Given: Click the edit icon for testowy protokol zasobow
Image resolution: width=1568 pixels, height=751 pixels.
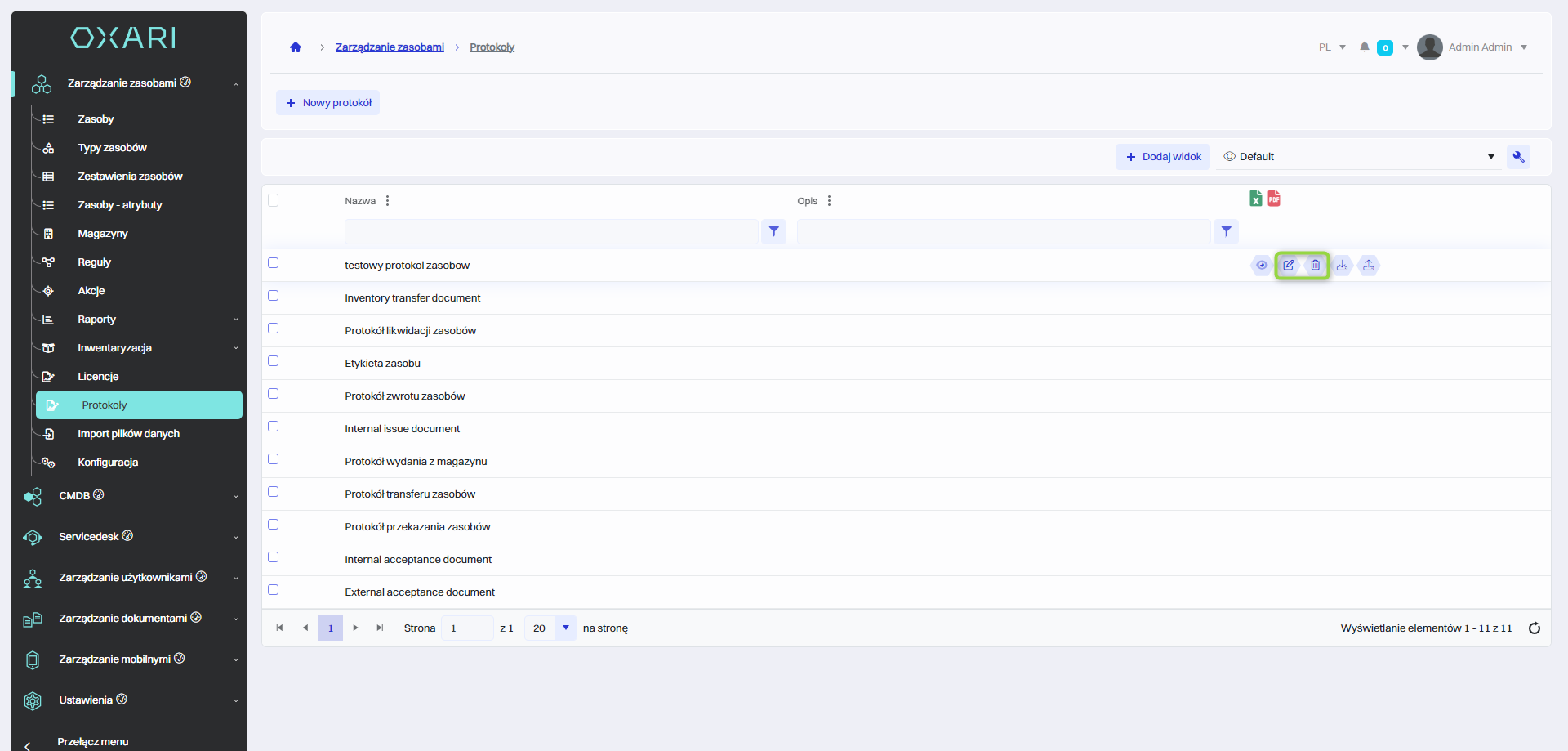Looking at the screenshot, I should click(x=1288, y=265).
